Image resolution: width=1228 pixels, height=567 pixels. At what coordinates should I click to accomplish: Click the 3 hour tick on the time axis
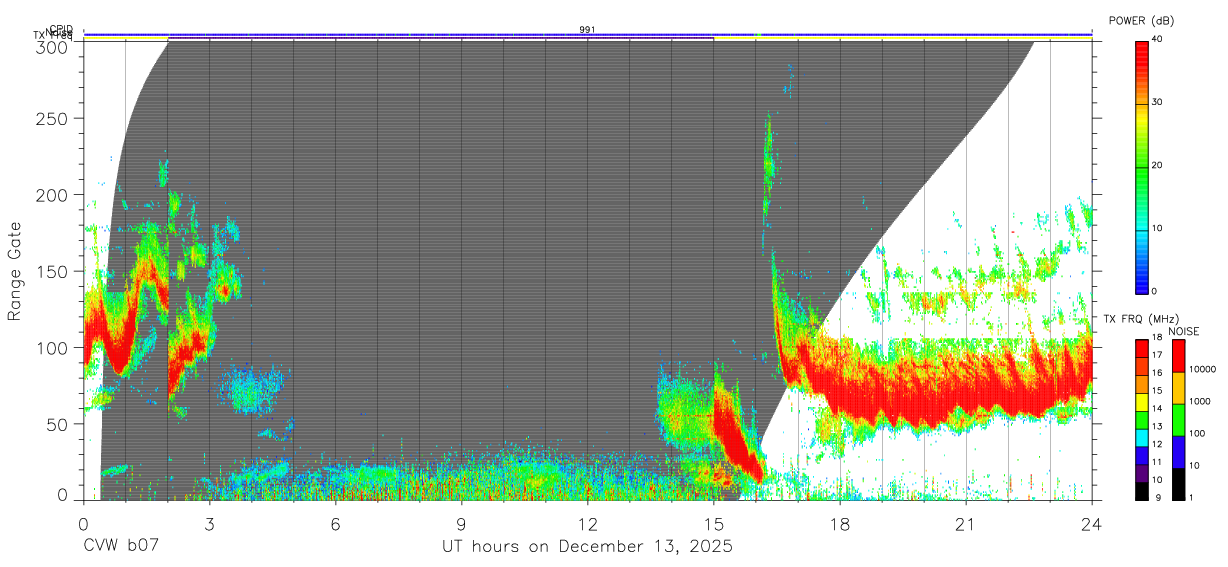209,523
